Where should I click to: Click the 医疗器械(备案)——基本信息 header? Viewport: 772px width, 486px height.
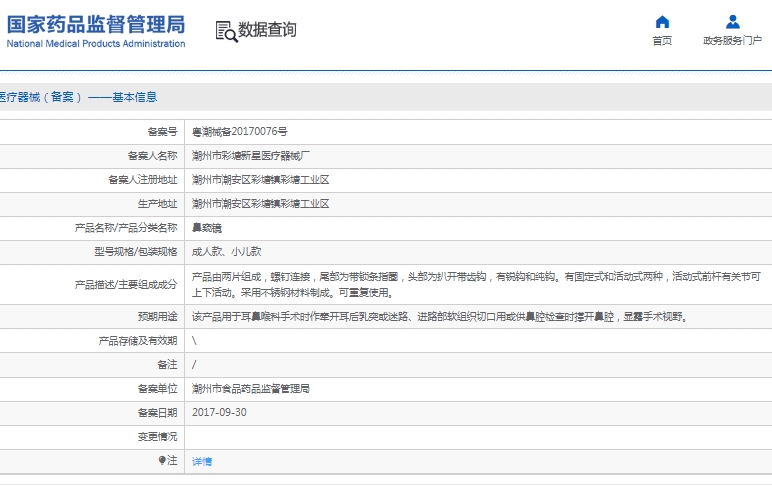(79, 97)
